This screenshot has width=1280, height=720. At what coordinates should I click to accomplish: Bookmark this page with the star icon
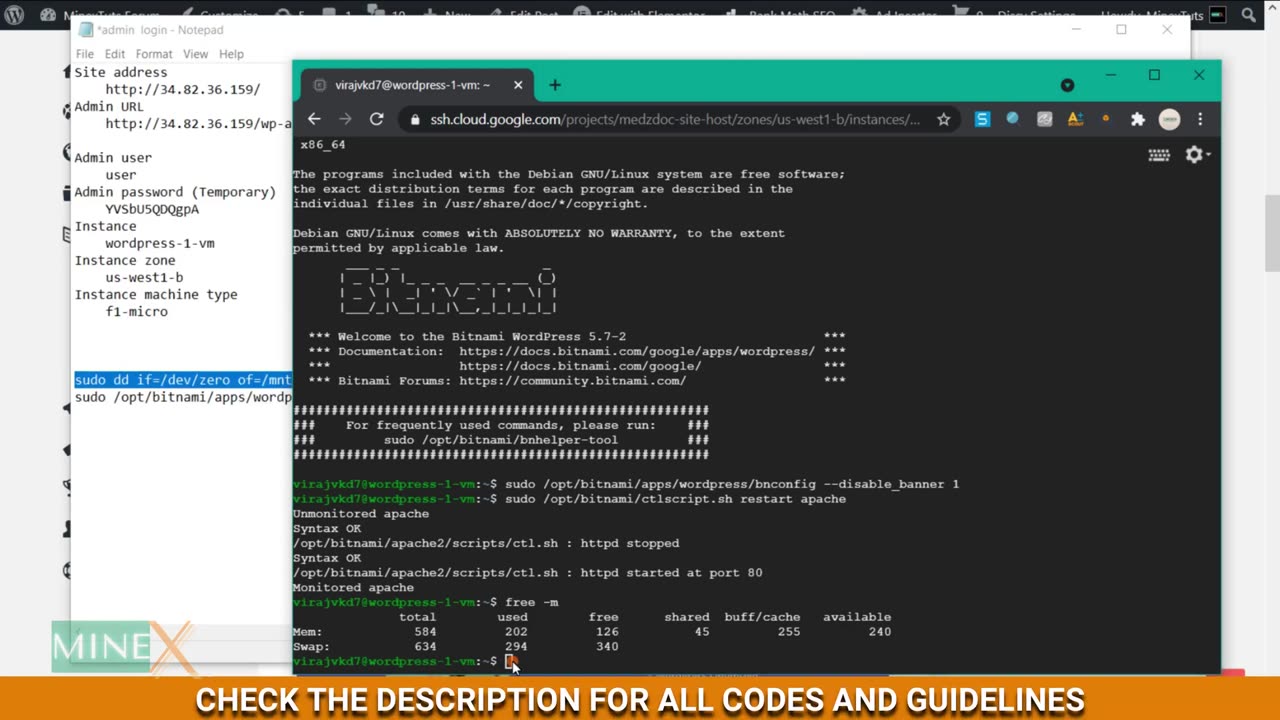pyautogui.click(x=943, y=119)
